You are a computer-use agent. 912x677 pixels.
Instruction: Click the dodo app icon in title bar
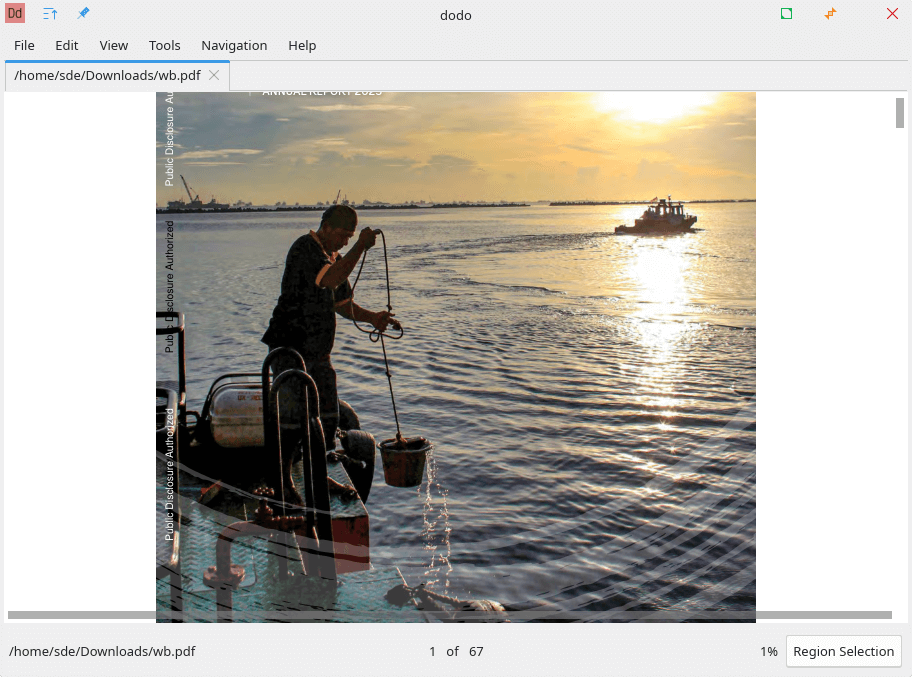(x=15, y=14)
